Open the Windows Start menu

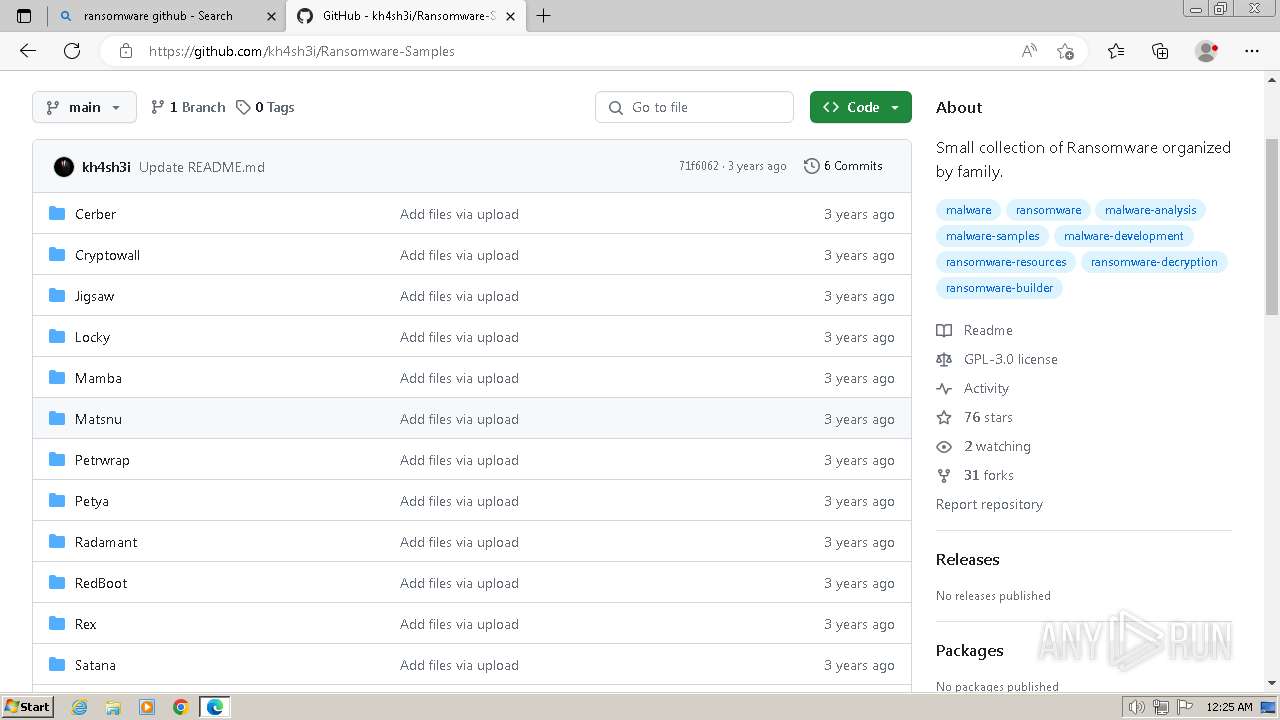click(27, 706)
